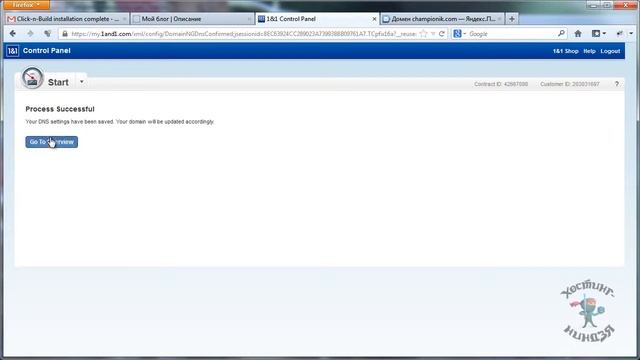
Task: Select the 1&1 Control Panel tab
Action: click(x=316, y=19)
